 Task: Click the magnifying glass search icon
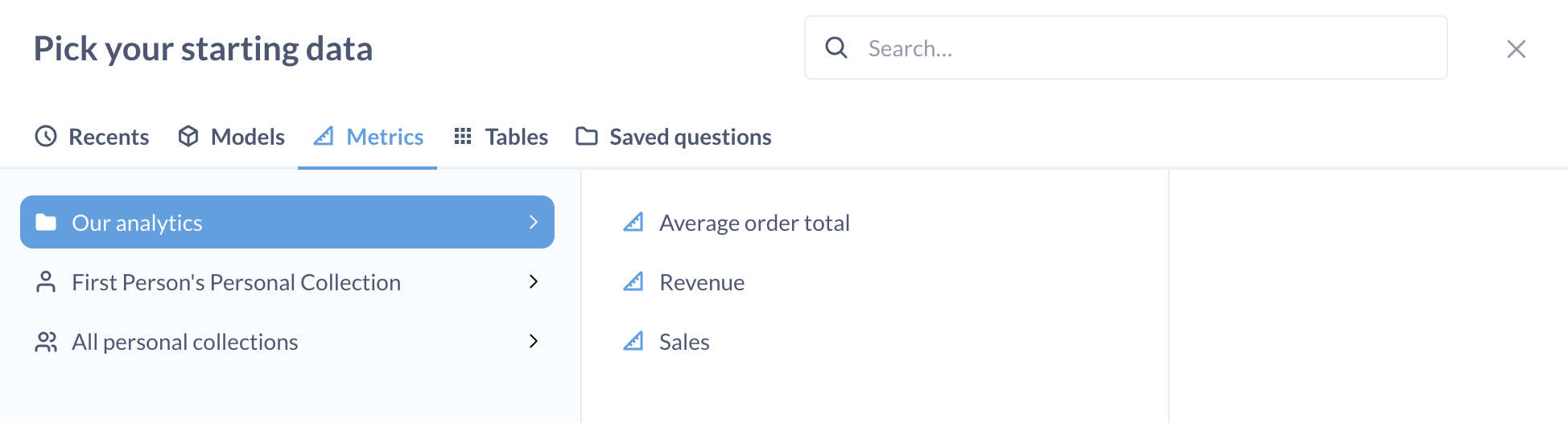(x=836, y=48)
